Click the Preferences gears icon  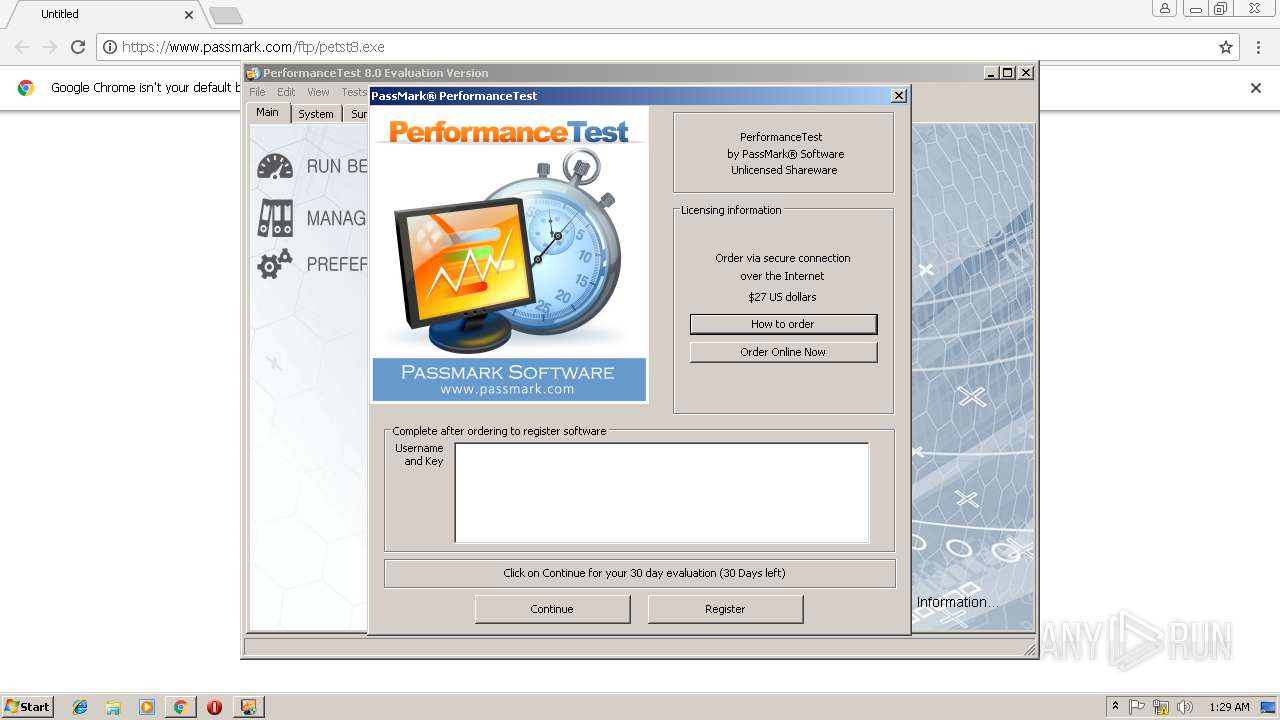(x=275, y=264)
